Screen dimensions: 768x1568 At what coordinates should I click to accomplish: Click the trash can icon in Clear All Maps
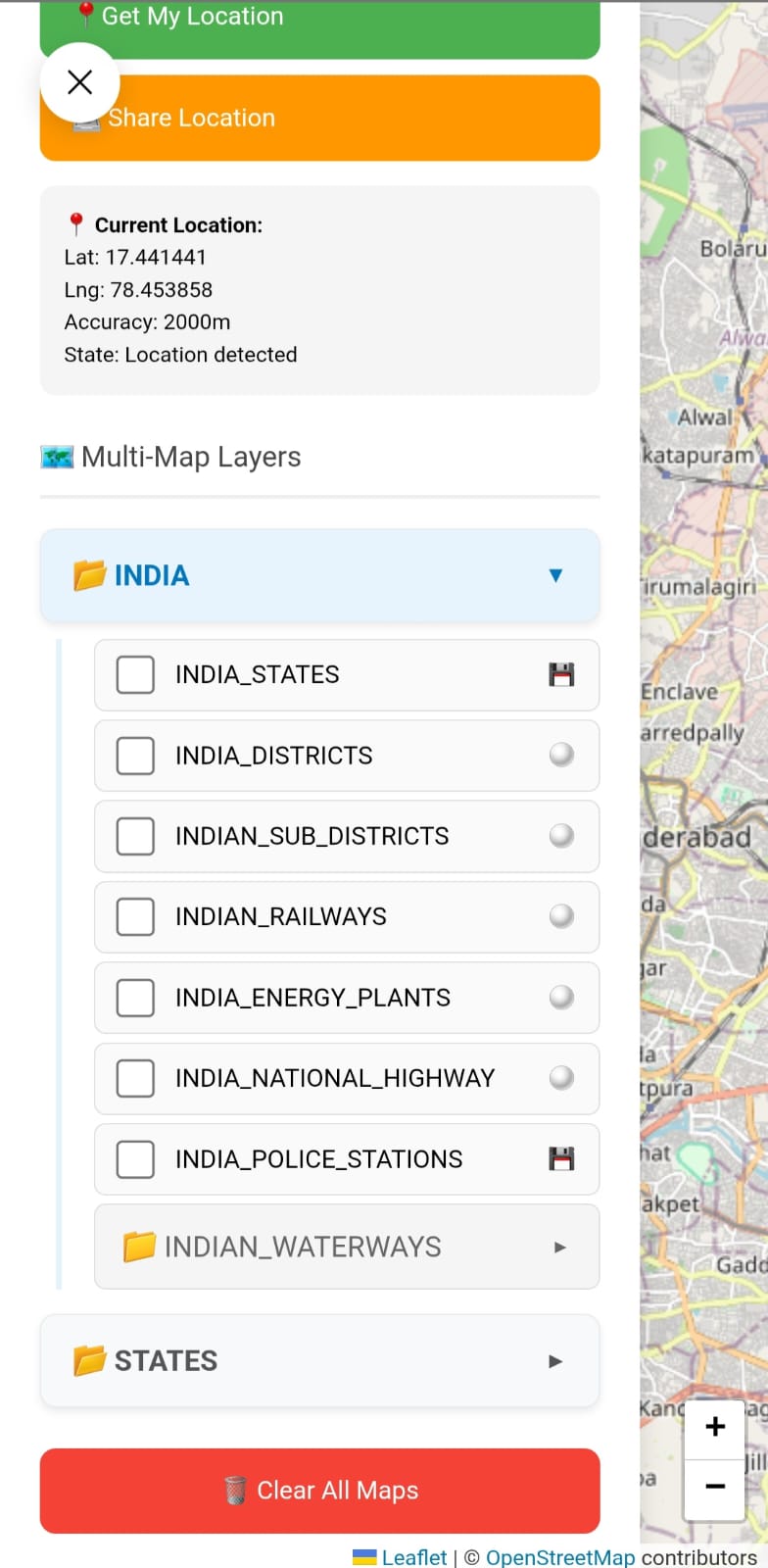[235, 1491]
